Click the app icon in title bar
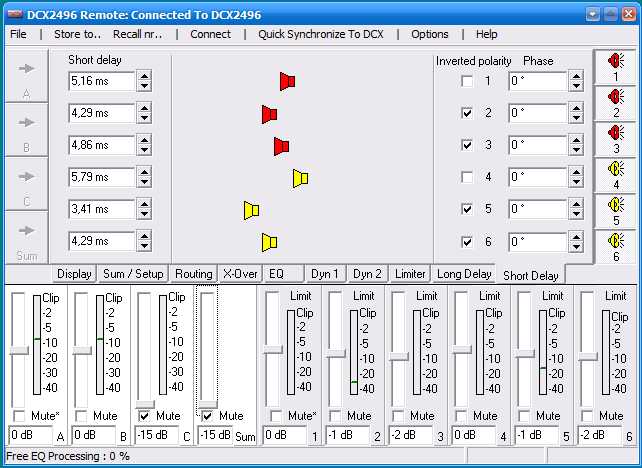The height and width of the screenshot is (468, 642). click(15, 15)
